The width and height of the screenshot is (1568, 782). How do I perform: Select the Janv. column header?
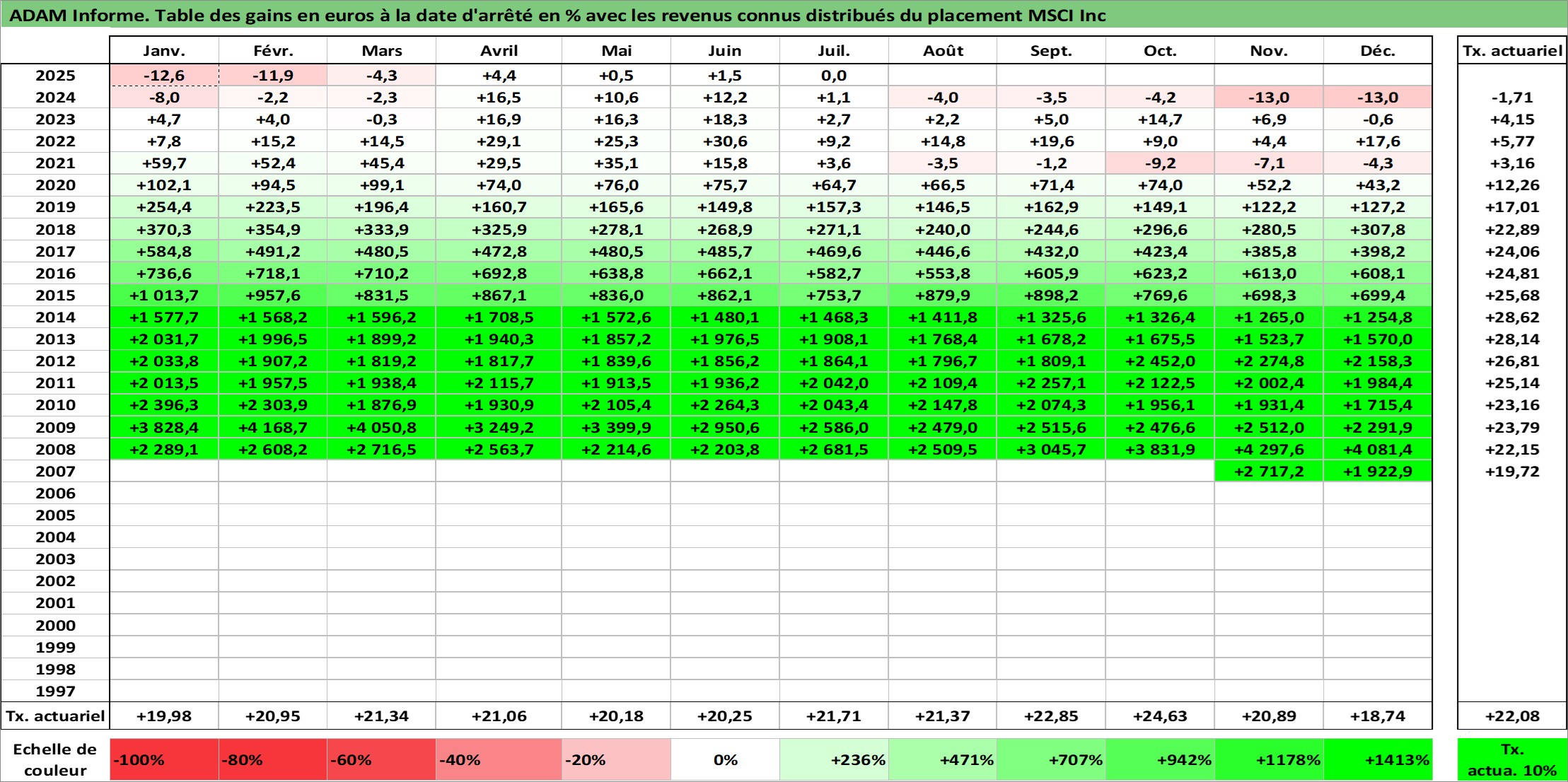(164, 50)
